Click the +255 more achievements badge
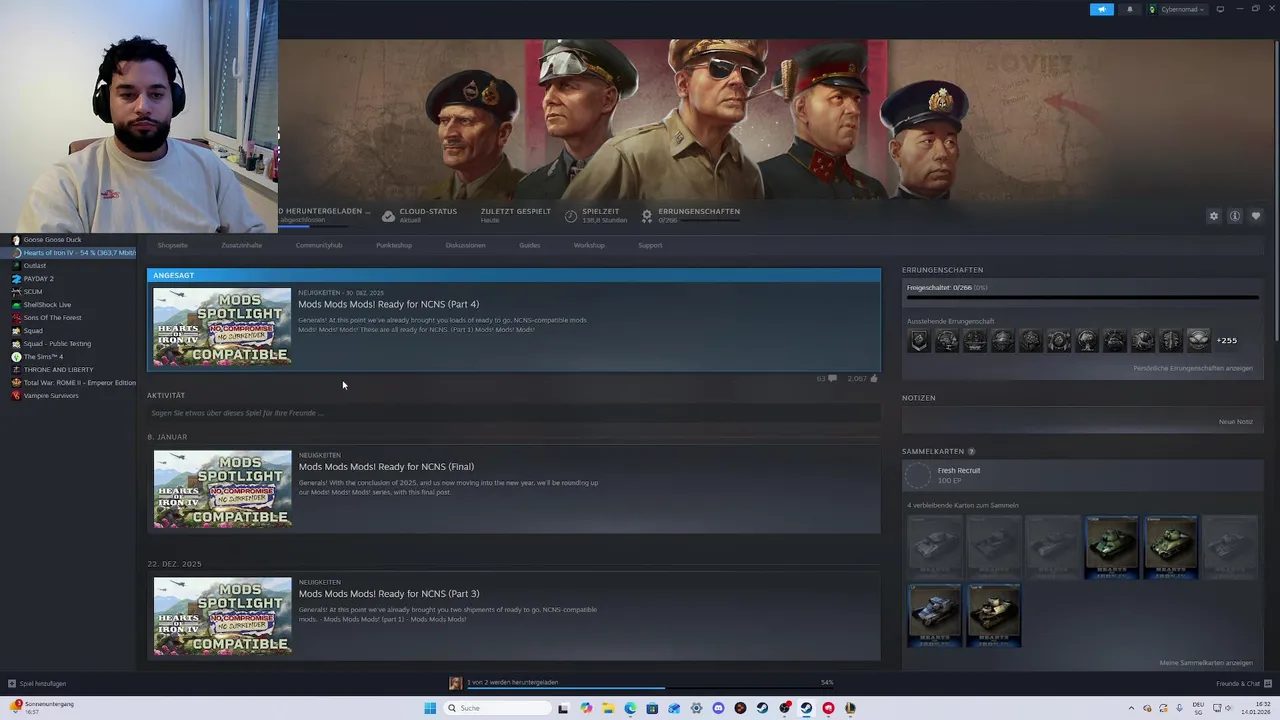Screen dimensions: 1280x720 click(1226, 341)
